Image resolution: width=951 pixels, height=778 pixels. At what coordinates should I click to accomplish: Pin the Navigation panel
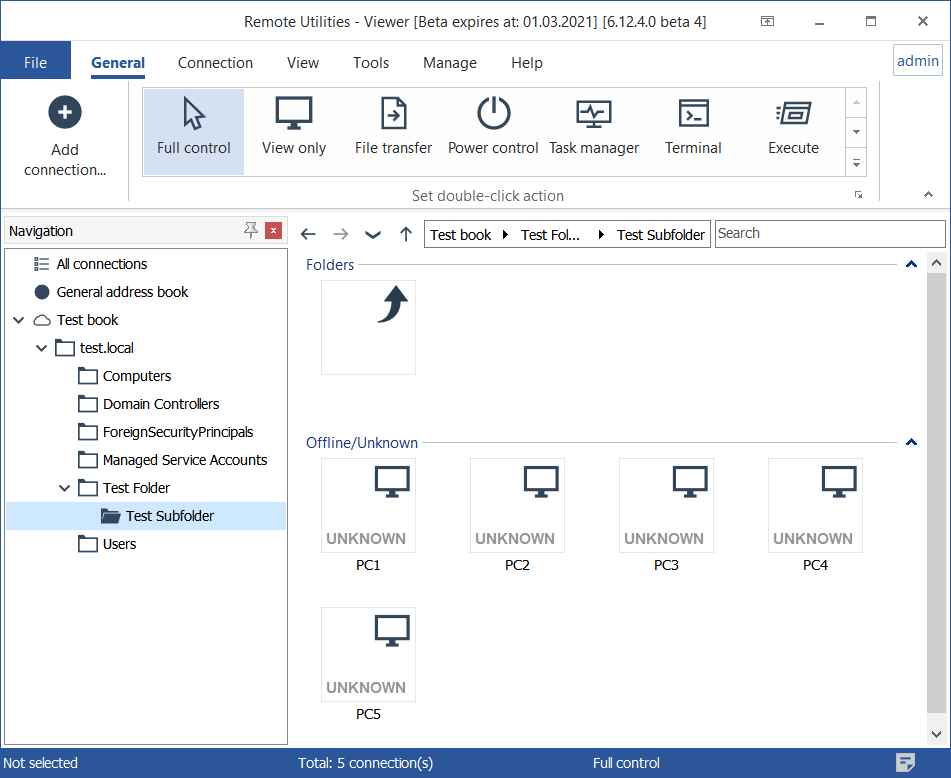tap(251, 230)
